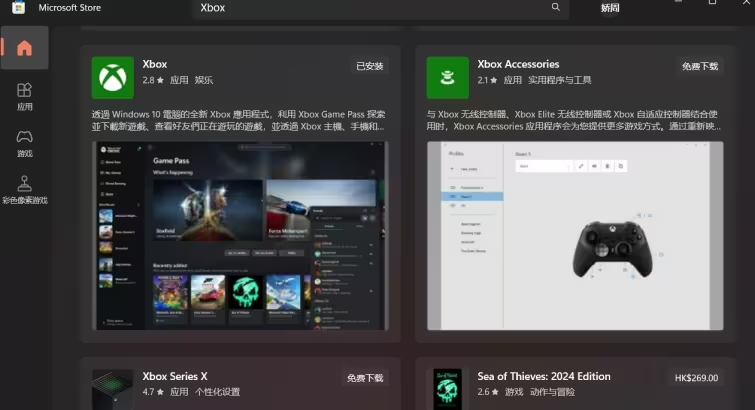This screenshot has width=755, height=410.
Task: Open the Xbox Series X app icon
Action: 113,389
